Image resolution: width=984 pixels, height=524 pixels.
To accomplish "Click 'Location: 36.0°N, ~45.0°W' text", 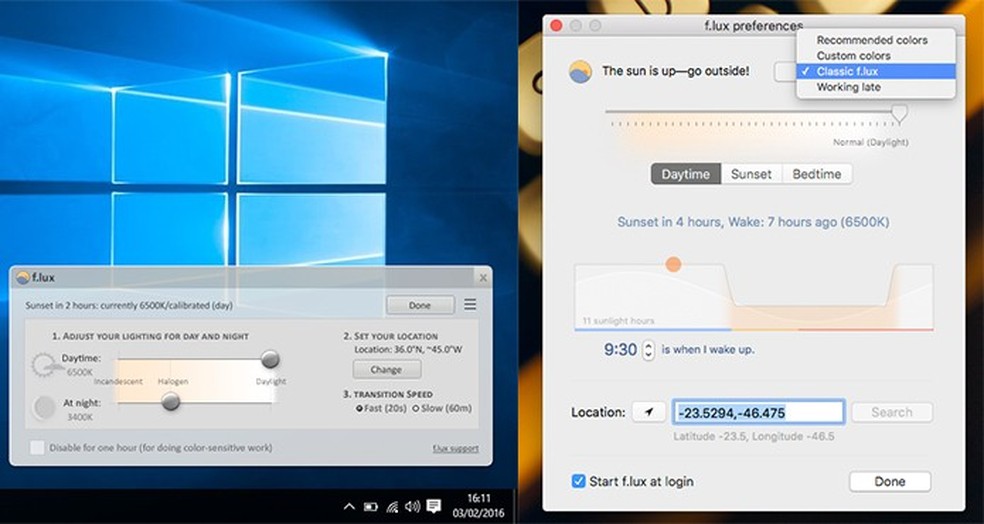I will [x=408, y=349].
